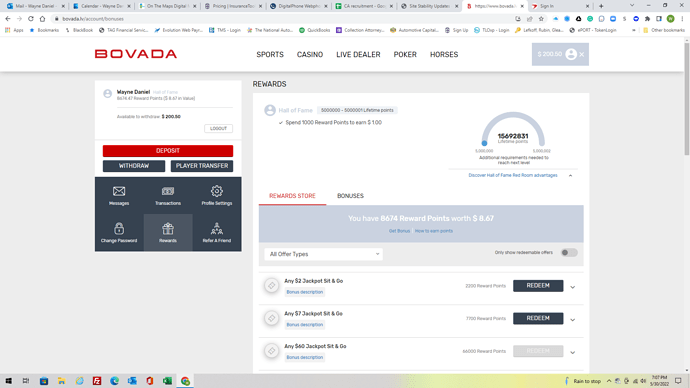Click the Get Bonus link
Viewport: 690px width, 388px height.
pyautogui.click(x=399, y=231)
